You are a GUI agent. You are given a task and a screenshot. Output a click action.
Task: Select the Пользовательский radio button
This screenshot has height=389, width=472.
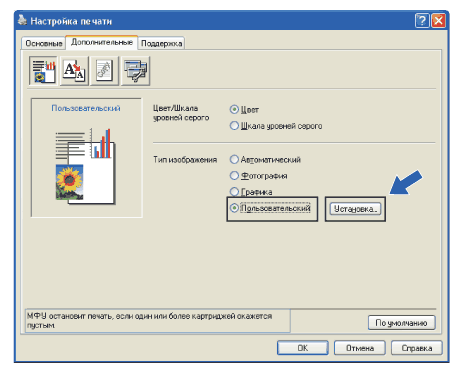(234, 208)
